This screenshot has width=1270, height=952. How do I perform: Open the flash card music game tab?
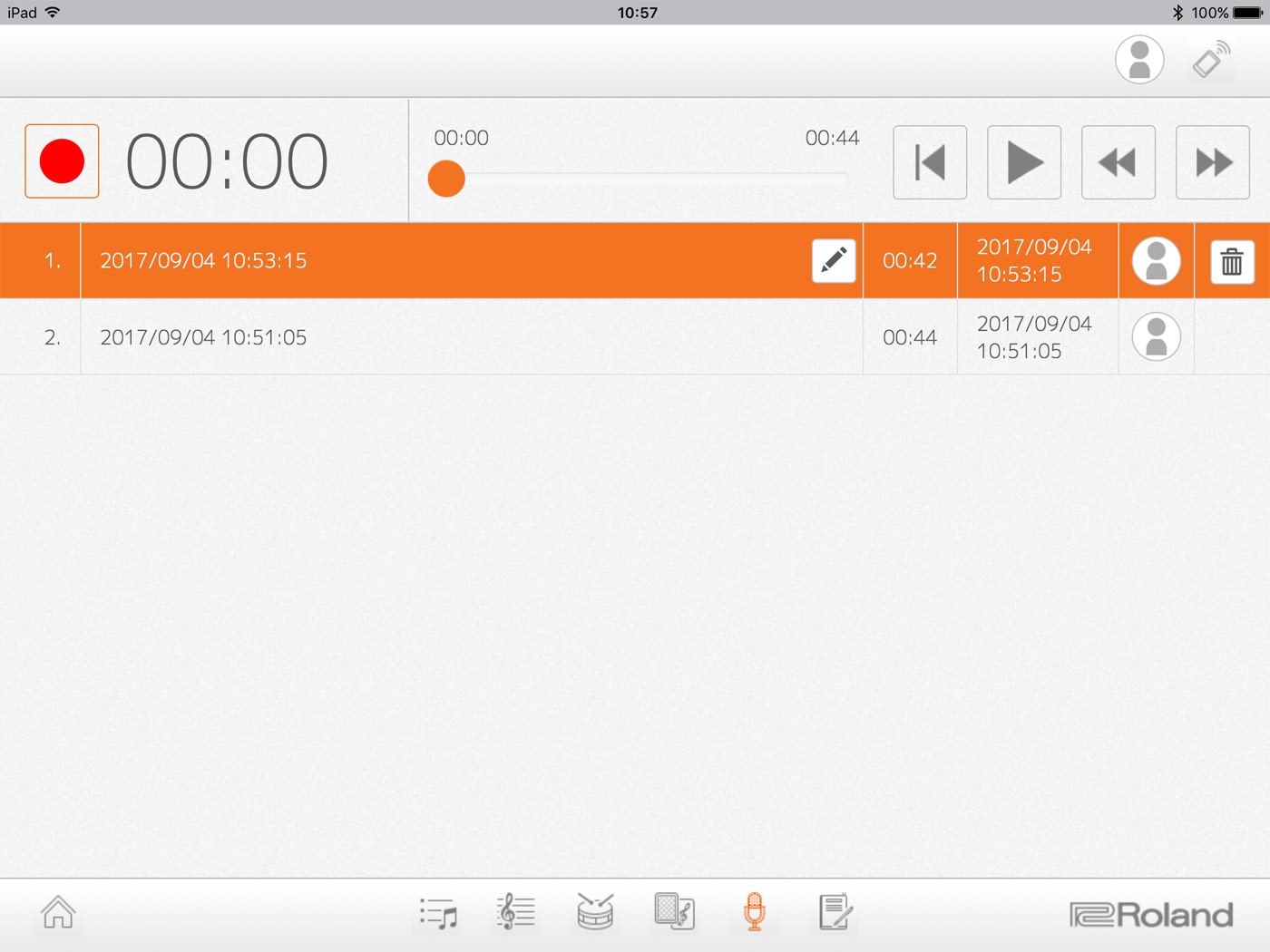point(674,913)
